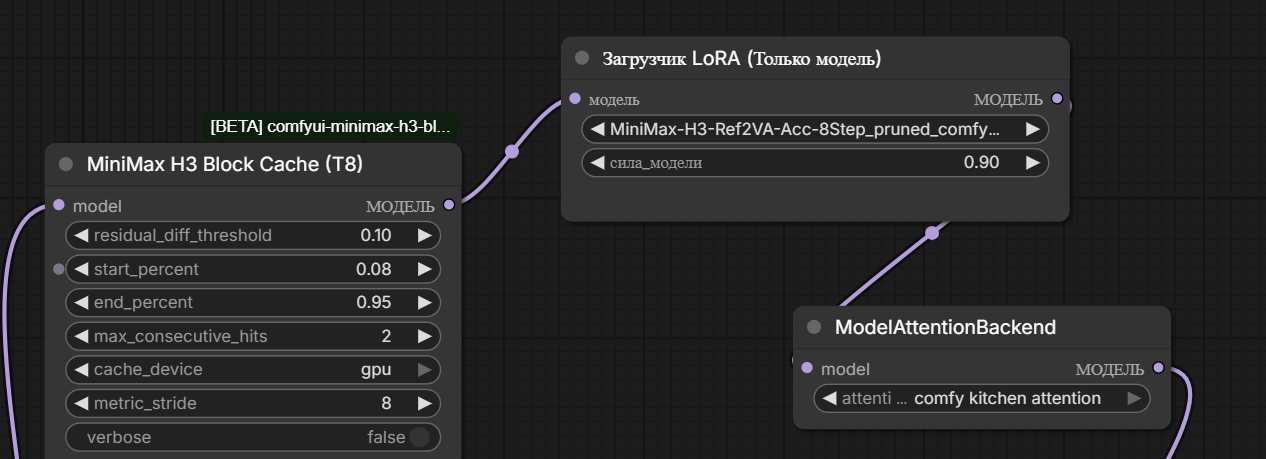Click the metric_stride value field
The image size is (1266, 459).
[253, 404]
